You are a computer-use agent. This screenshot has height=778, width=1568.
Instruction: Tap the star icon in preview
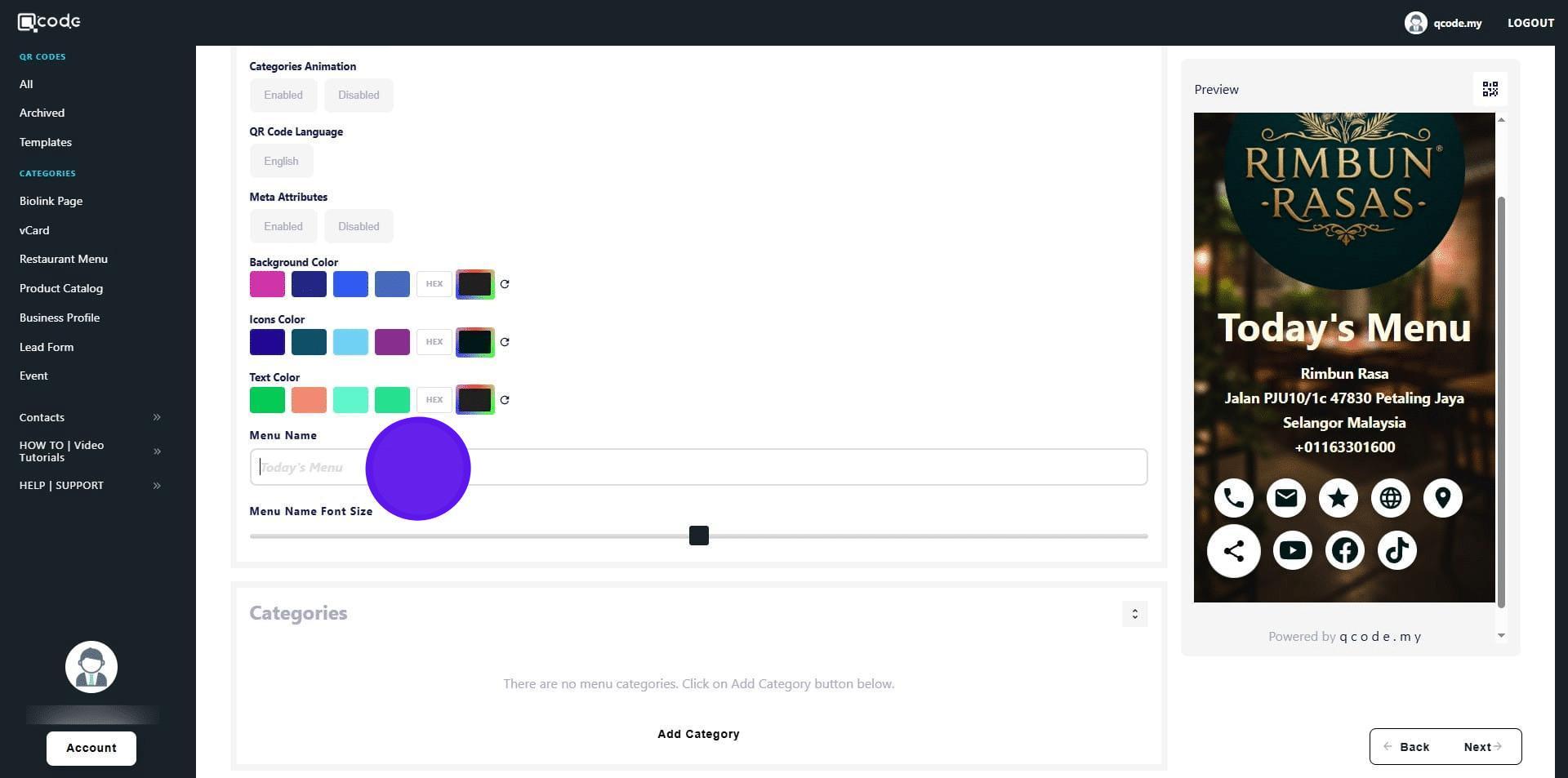(1339, 498)
